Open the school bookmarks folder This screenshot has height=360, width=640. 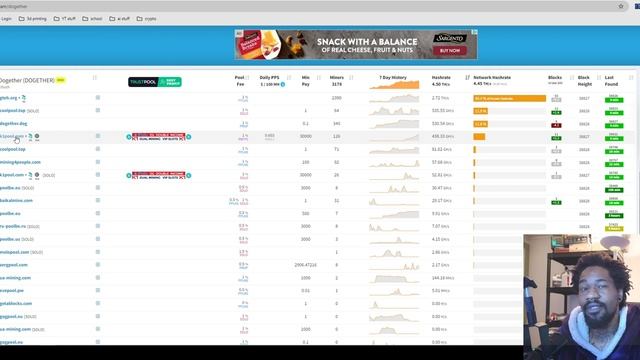click(92, 19)
